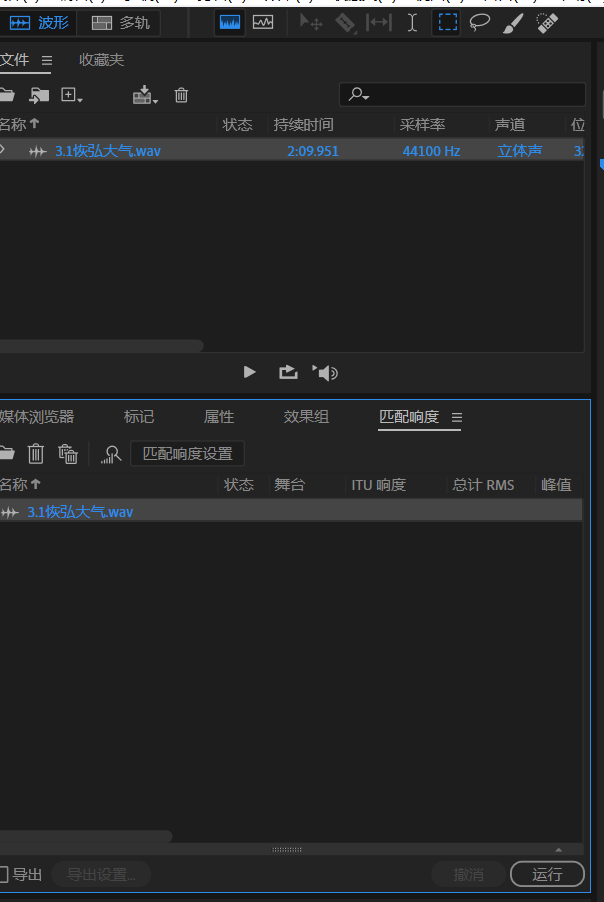Open Insert into Multitrack dropdown
The image size is (604, 902).
click(x=145, y=95)
